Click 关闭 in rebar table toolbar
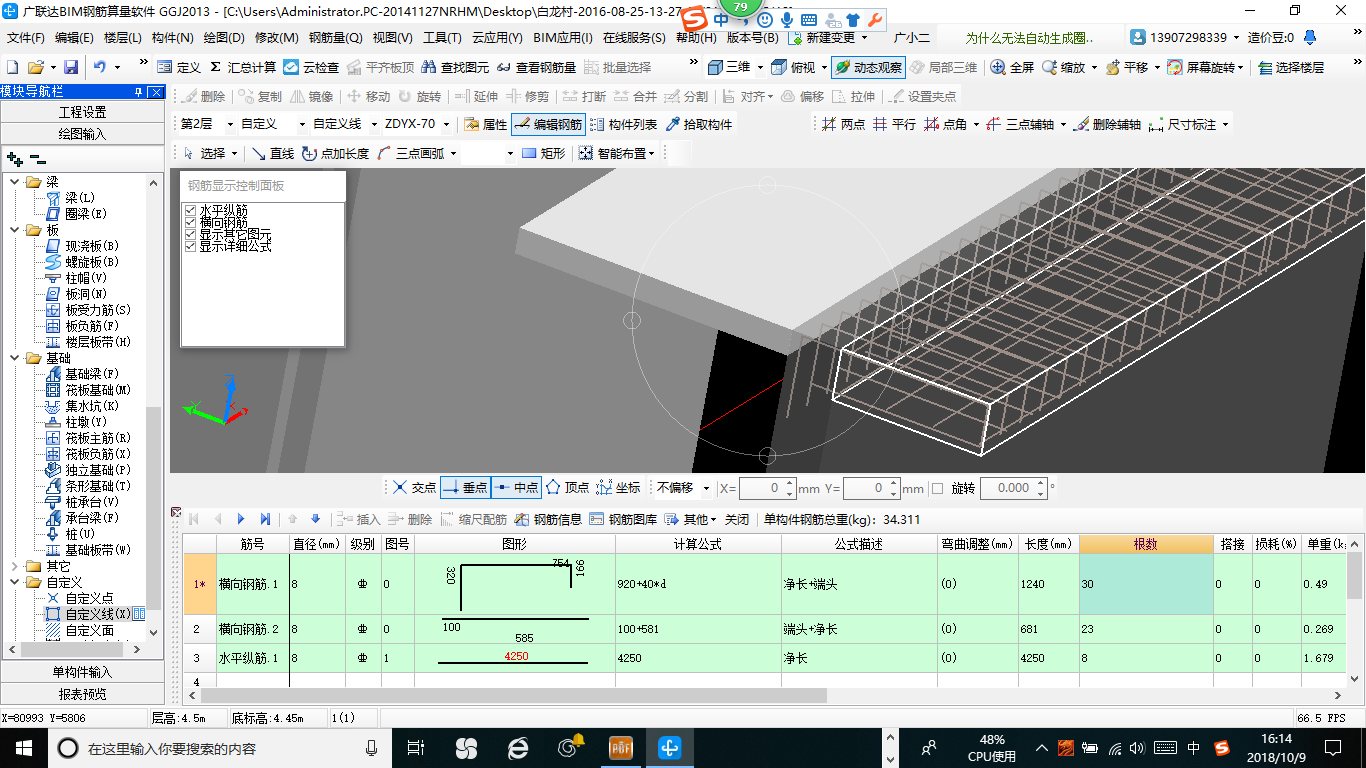The width and height of the screenshot is (1366, 768). coord(737,519)
